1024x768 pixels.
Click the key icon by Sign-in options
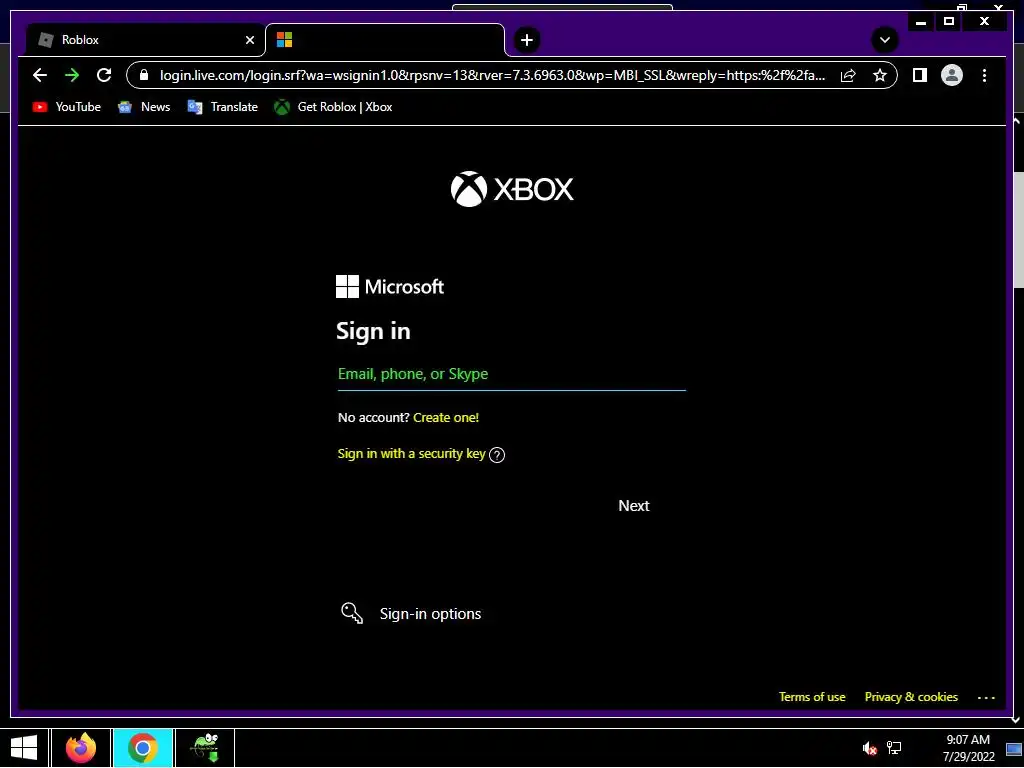pyautogui.click(x=352, y=613)
